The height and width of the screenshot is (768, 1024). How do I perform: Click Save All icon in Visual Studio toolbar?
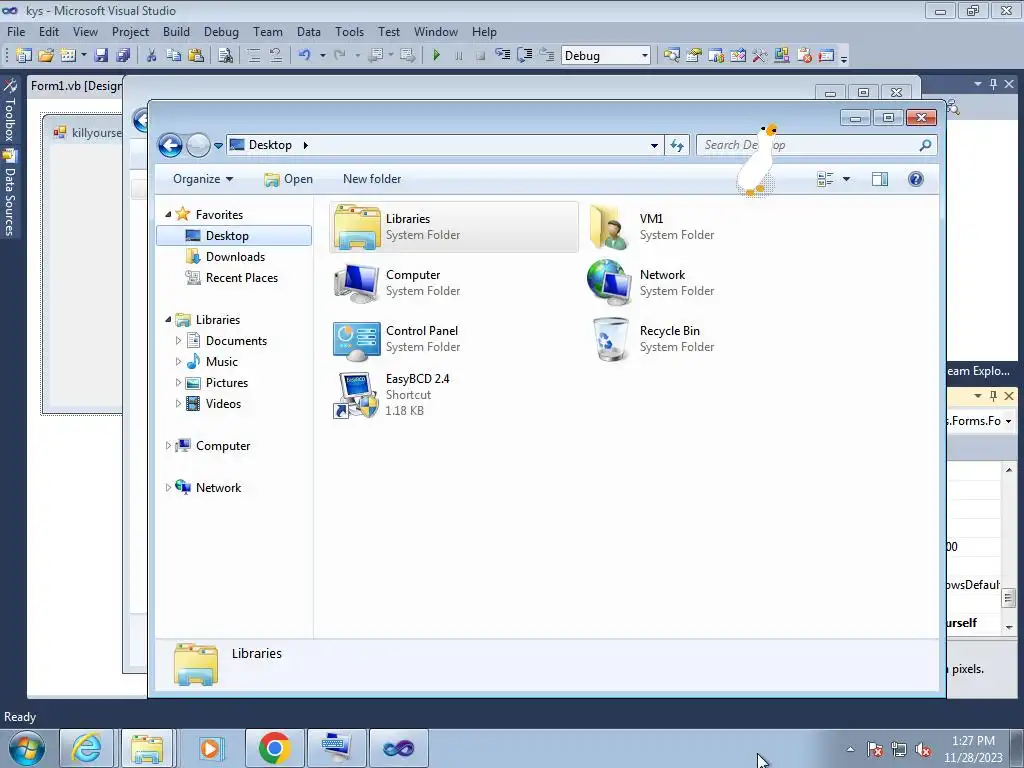123,56
